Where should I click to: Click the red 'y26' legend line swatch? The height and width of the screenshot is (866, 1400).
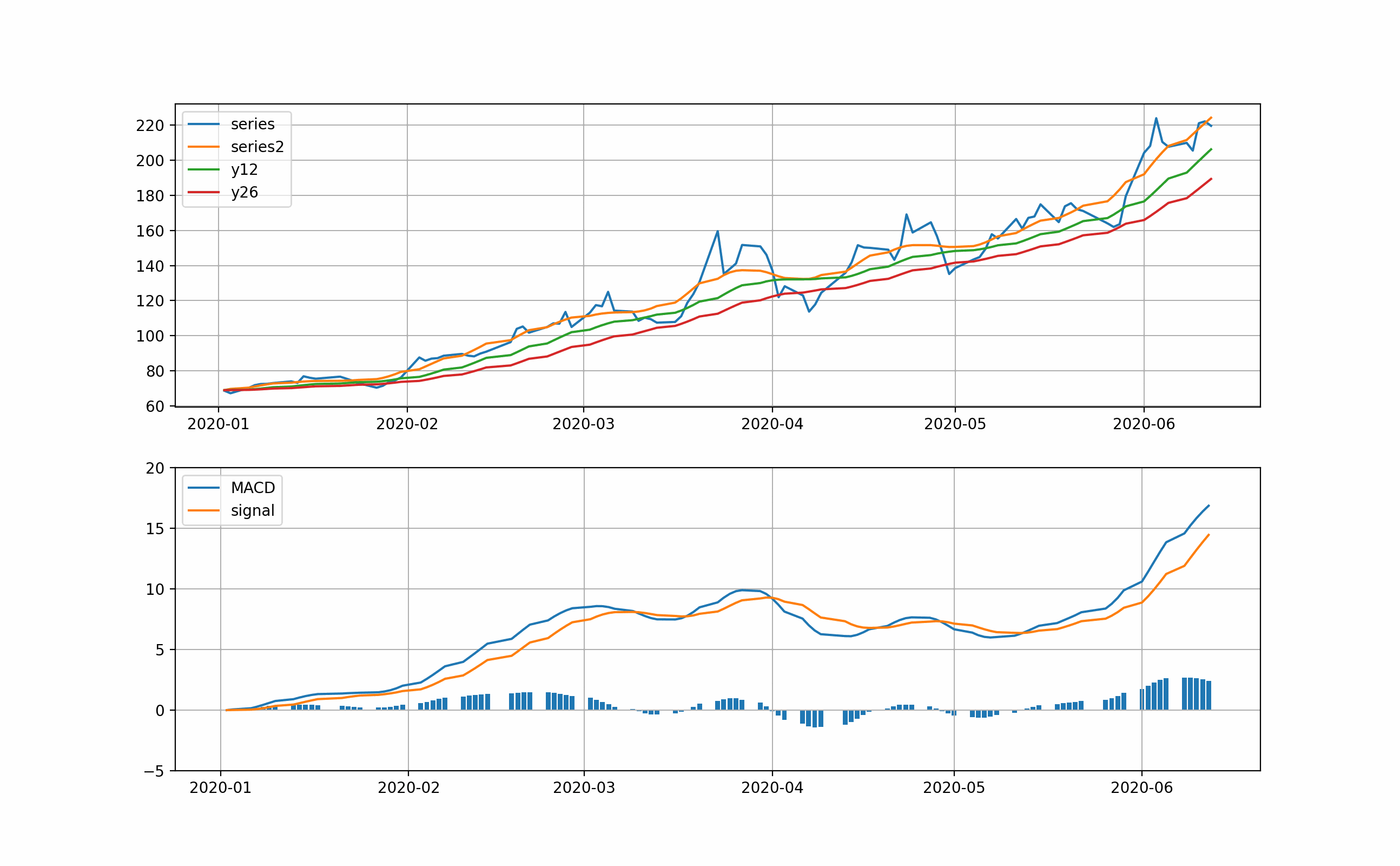204,193
